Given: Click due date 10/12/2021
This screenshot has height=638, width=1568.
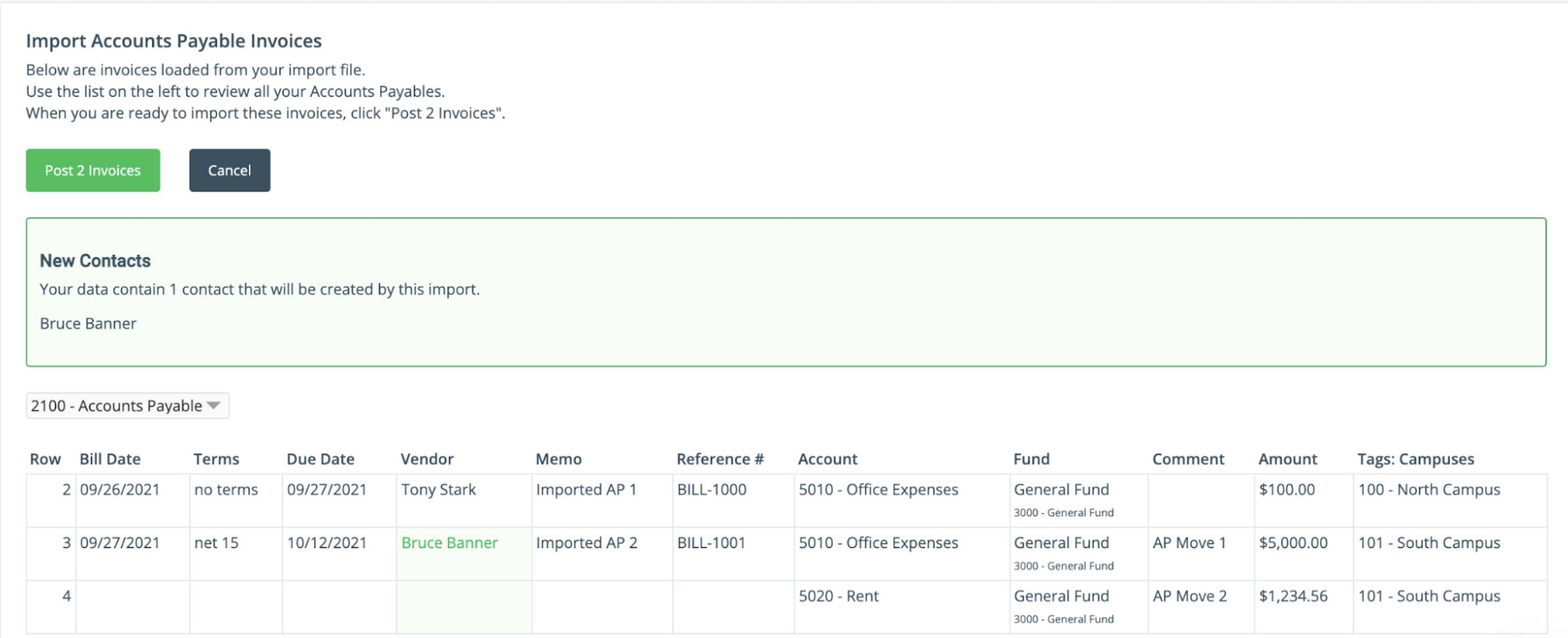Looking at the screenshot, I should (327, 542).
